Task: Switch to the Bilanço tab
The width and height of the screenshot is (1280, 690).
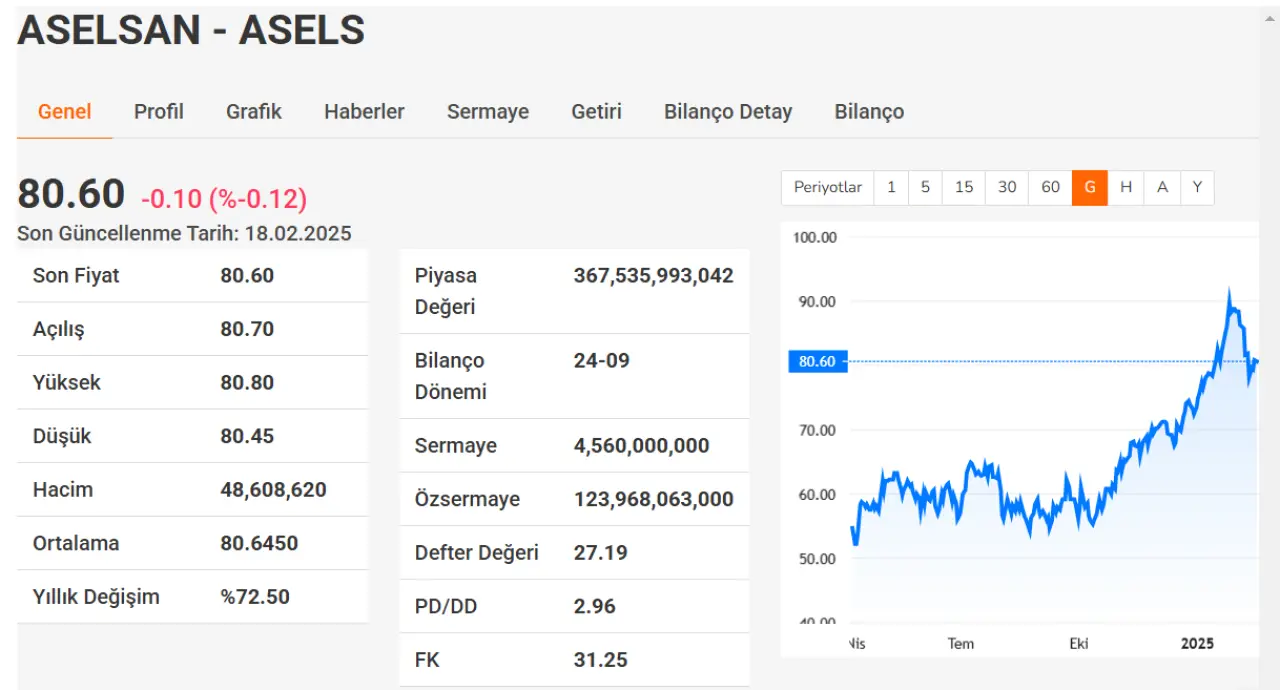Action: click(x=869, y=112)
